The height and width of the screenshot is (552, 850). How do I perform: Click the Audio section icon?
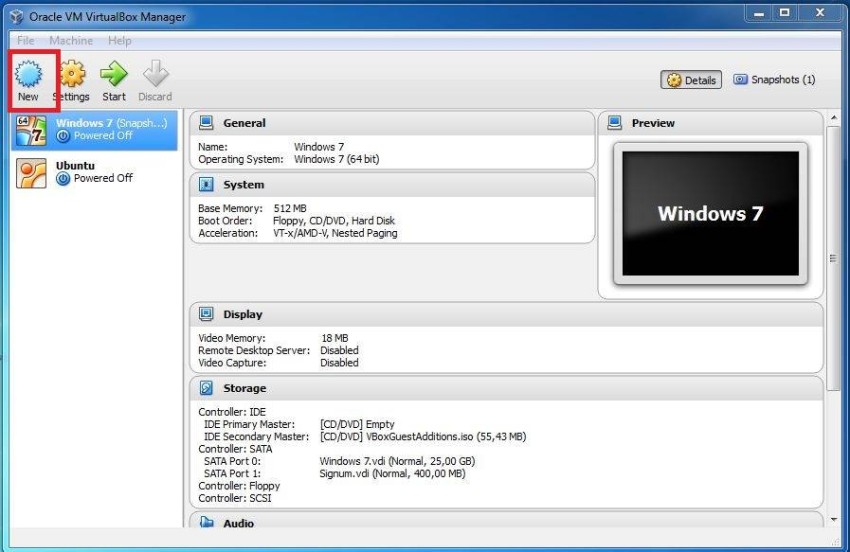[206, 522]
